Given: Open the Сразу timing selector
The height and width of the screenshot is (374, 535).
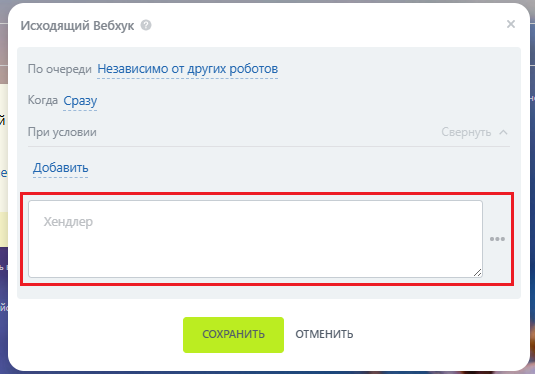Looking at the screenshot, I should (80, 101).
